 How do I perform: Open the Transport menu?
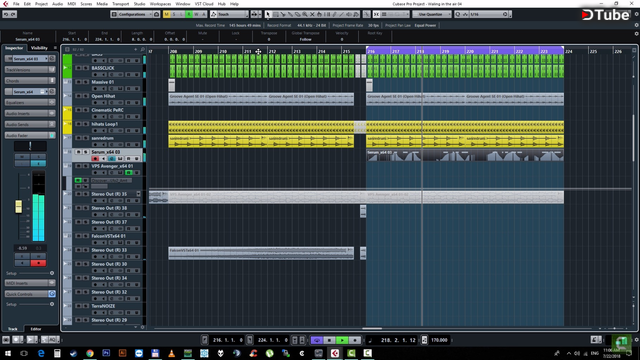(120, 4)
